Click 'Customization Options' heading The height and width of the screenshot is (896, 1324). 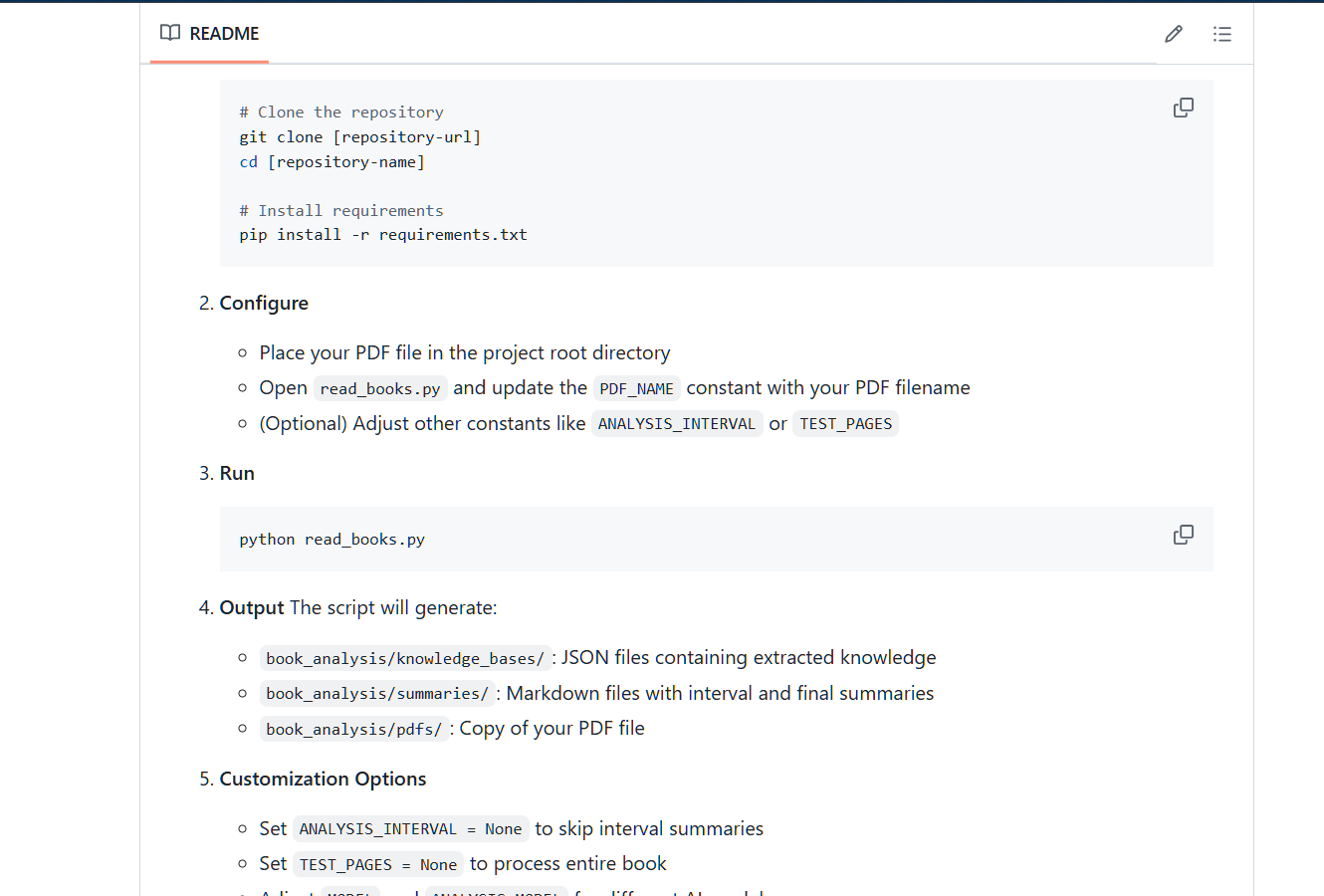[x=323, y=779]
